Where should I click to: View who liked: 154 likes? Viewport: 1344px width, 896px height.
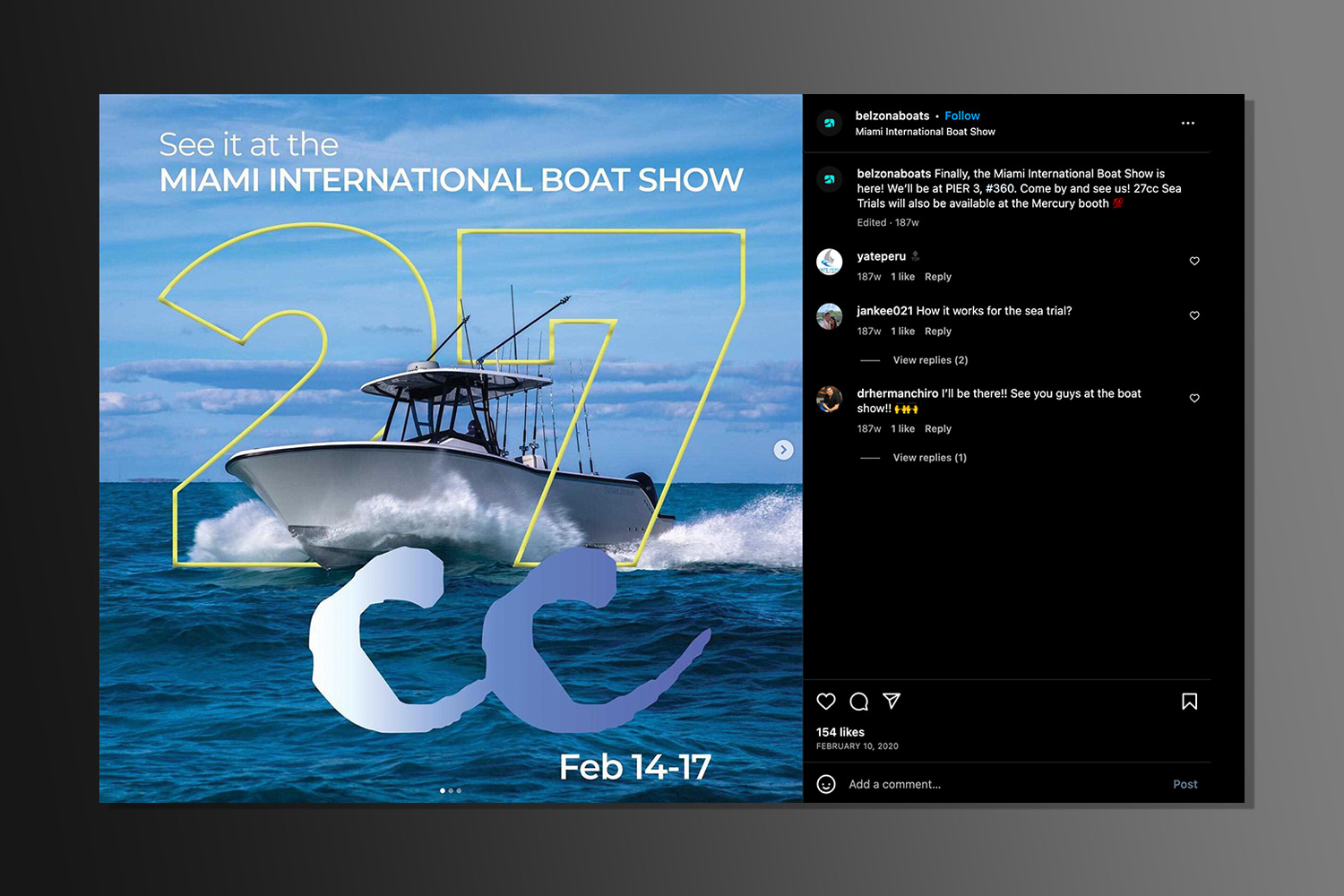tap(840, 732)
